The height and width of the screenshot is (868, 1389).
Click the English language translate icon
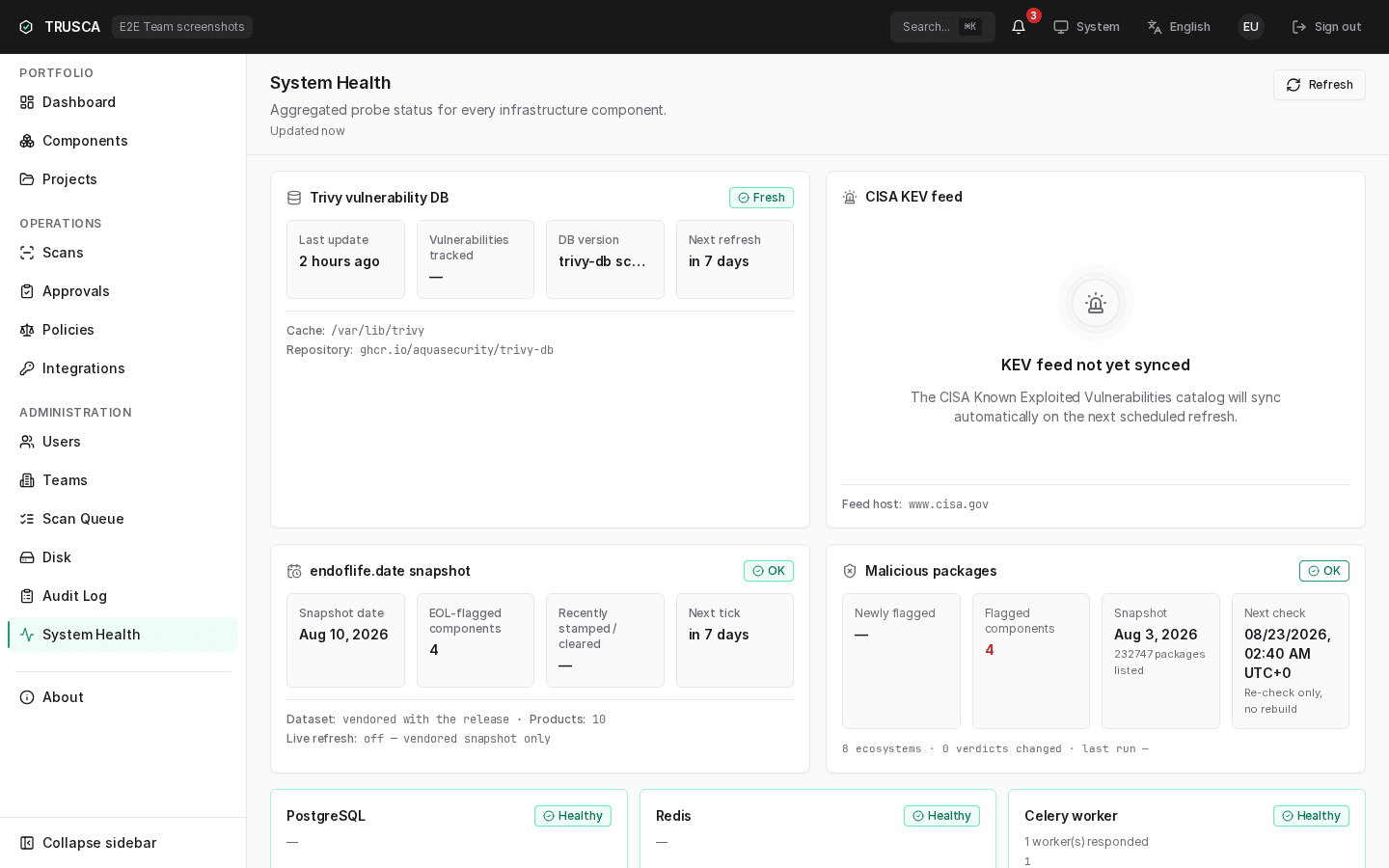coord(1155,27)
